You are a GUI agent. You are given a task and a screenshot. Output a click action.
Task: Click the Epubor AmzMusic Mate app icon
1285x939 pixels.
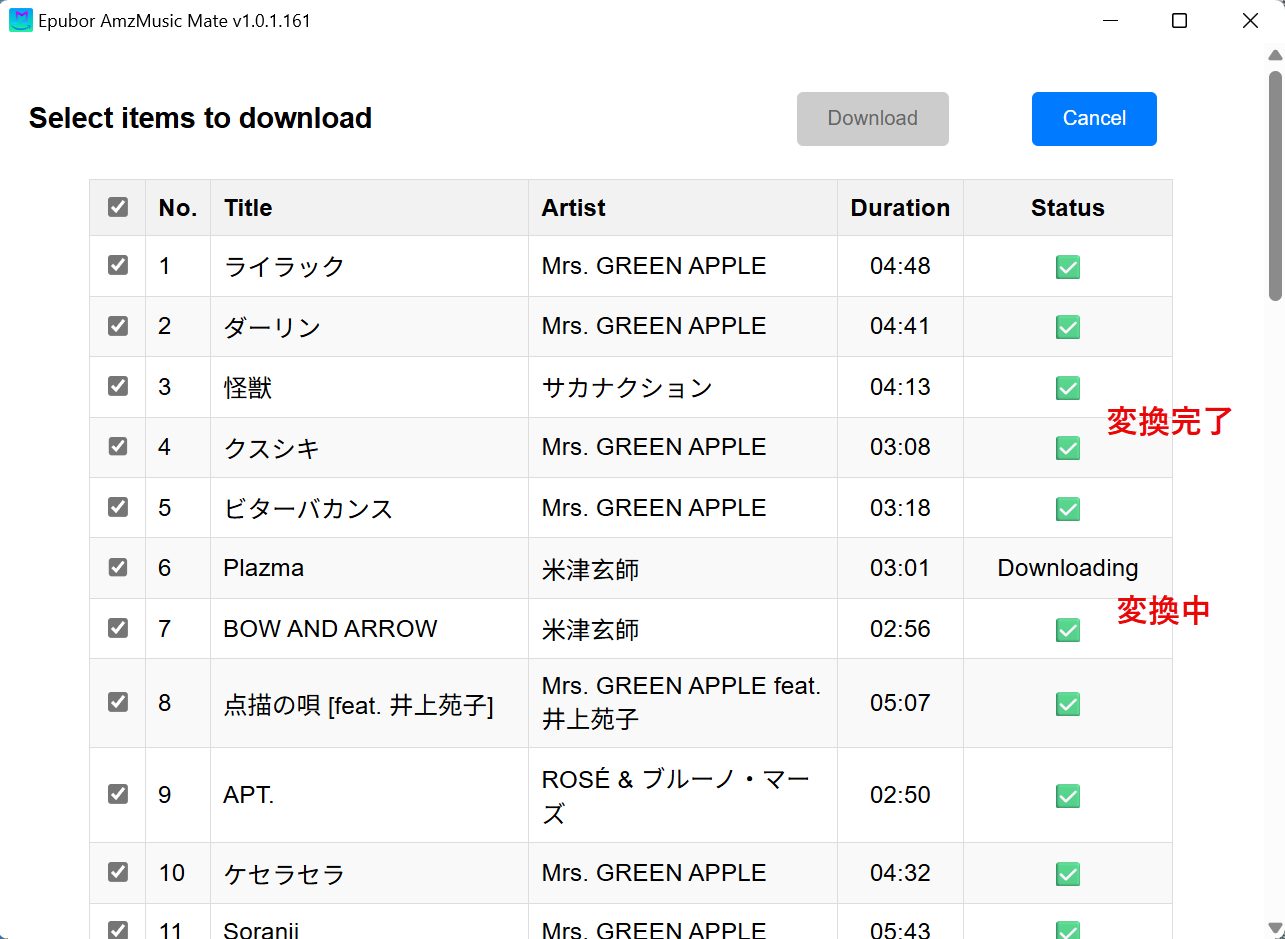[20, 20]
